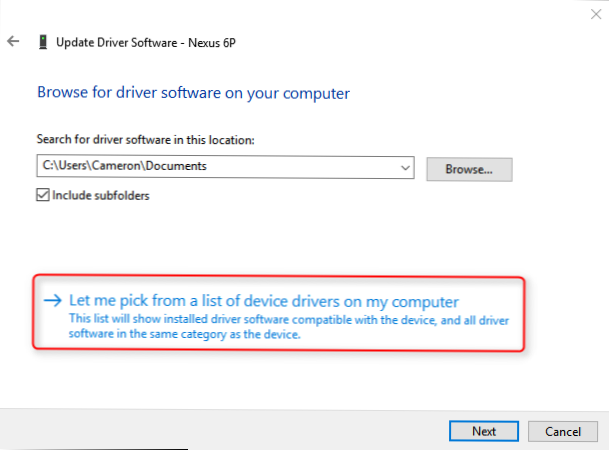
Task: Cancel the driver update wizard
Action: (x=561, y=431)
